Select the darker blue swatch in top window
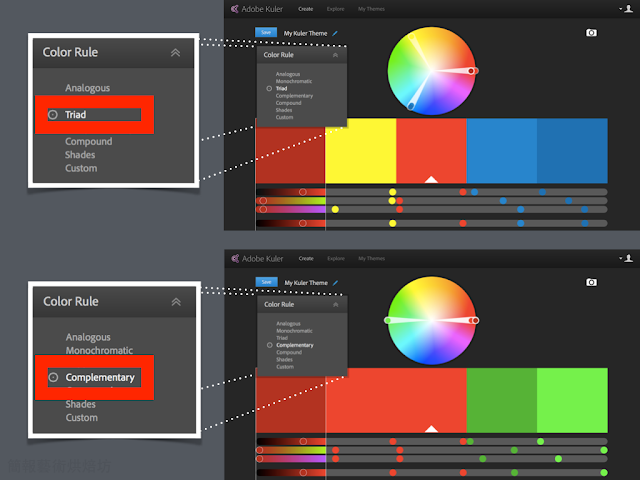The image size is (640, 480). pos(572,151)
